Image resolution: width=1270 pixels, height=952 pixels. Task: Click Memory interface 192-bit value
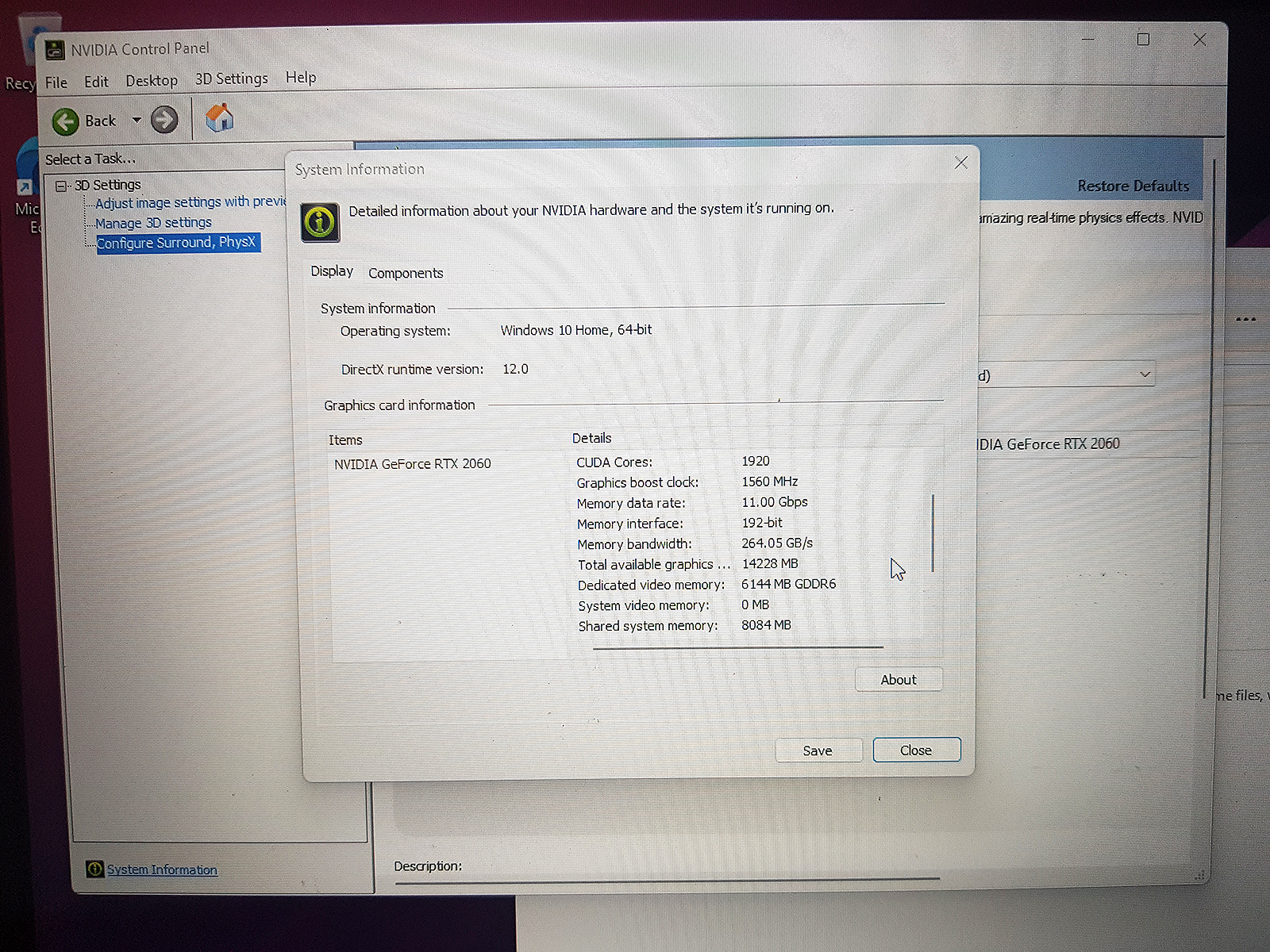tap(762, 523)
